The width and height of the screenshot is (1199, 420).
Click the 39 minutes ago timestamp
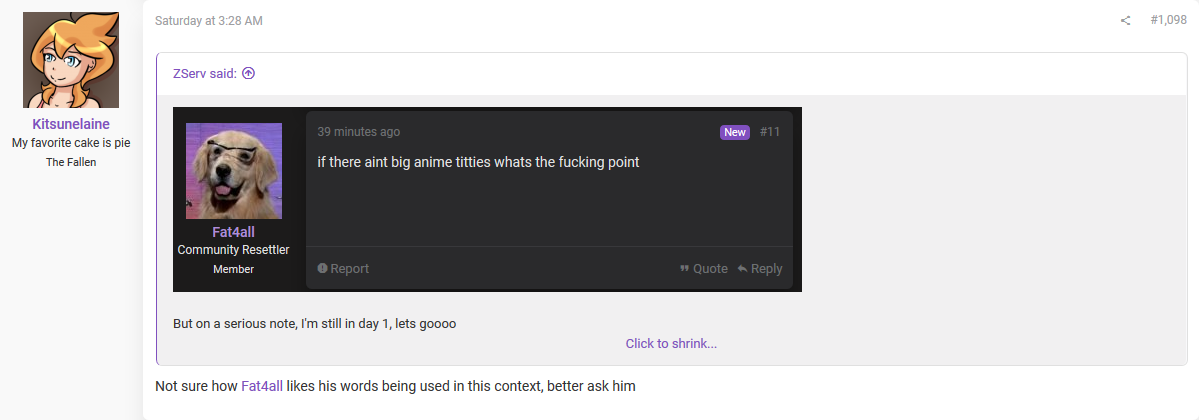pyautogui.click(x=359, y=132)
